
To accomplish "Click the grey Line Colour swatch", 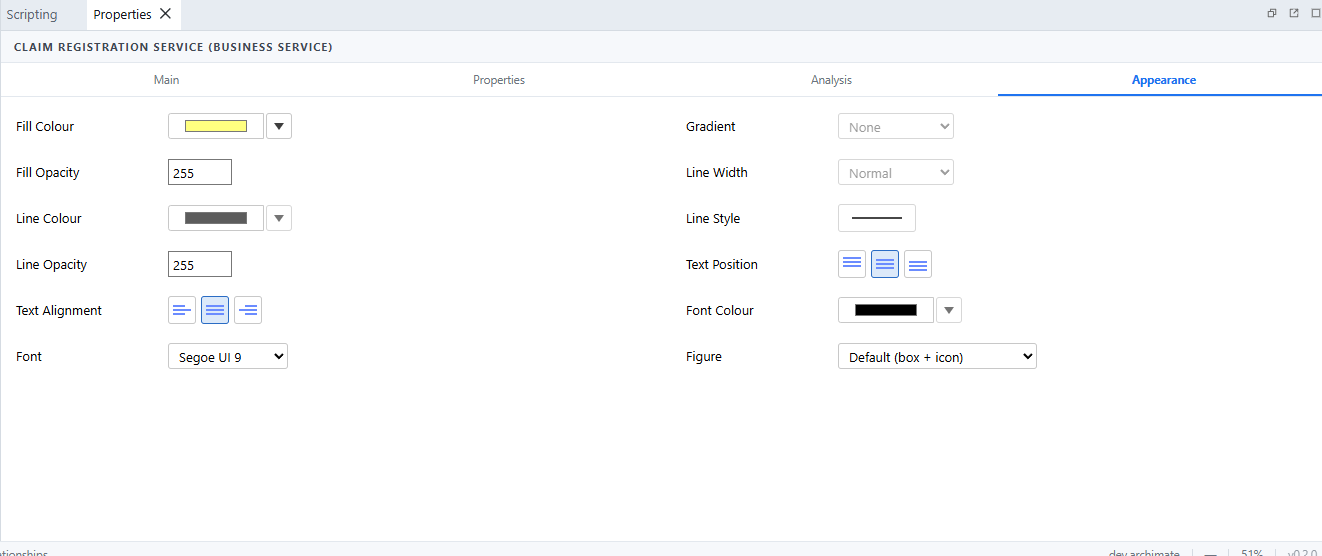I will tap(216, 218).
